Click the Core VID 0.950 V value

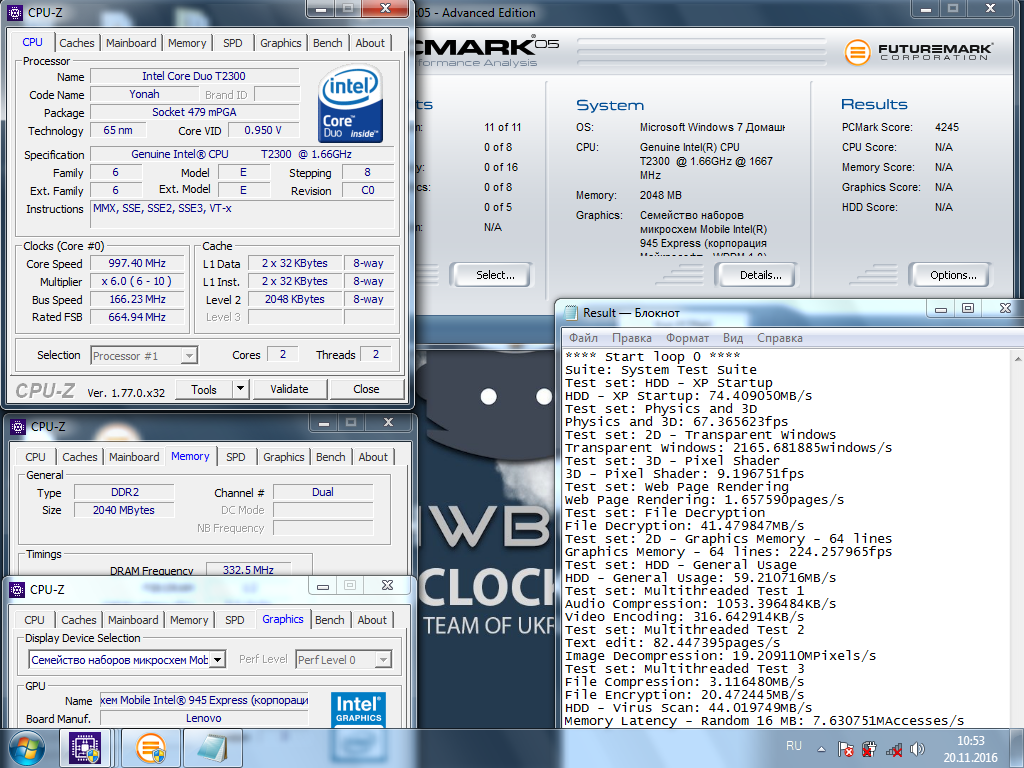pyautogui.click(x=263, y=130)
